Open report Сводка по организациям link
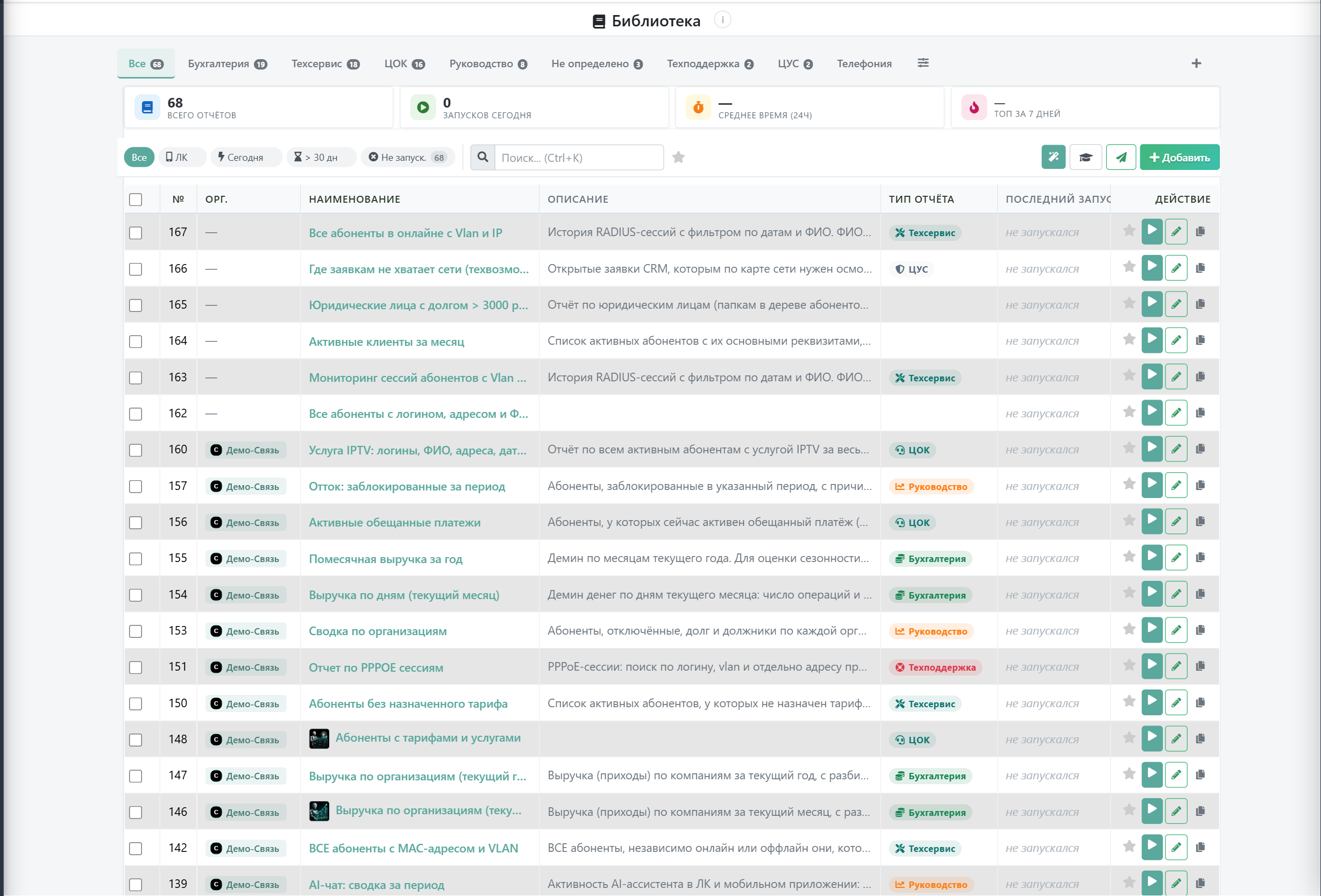The width and height of the screenshot is (1321, 896). tap(378, 631)
